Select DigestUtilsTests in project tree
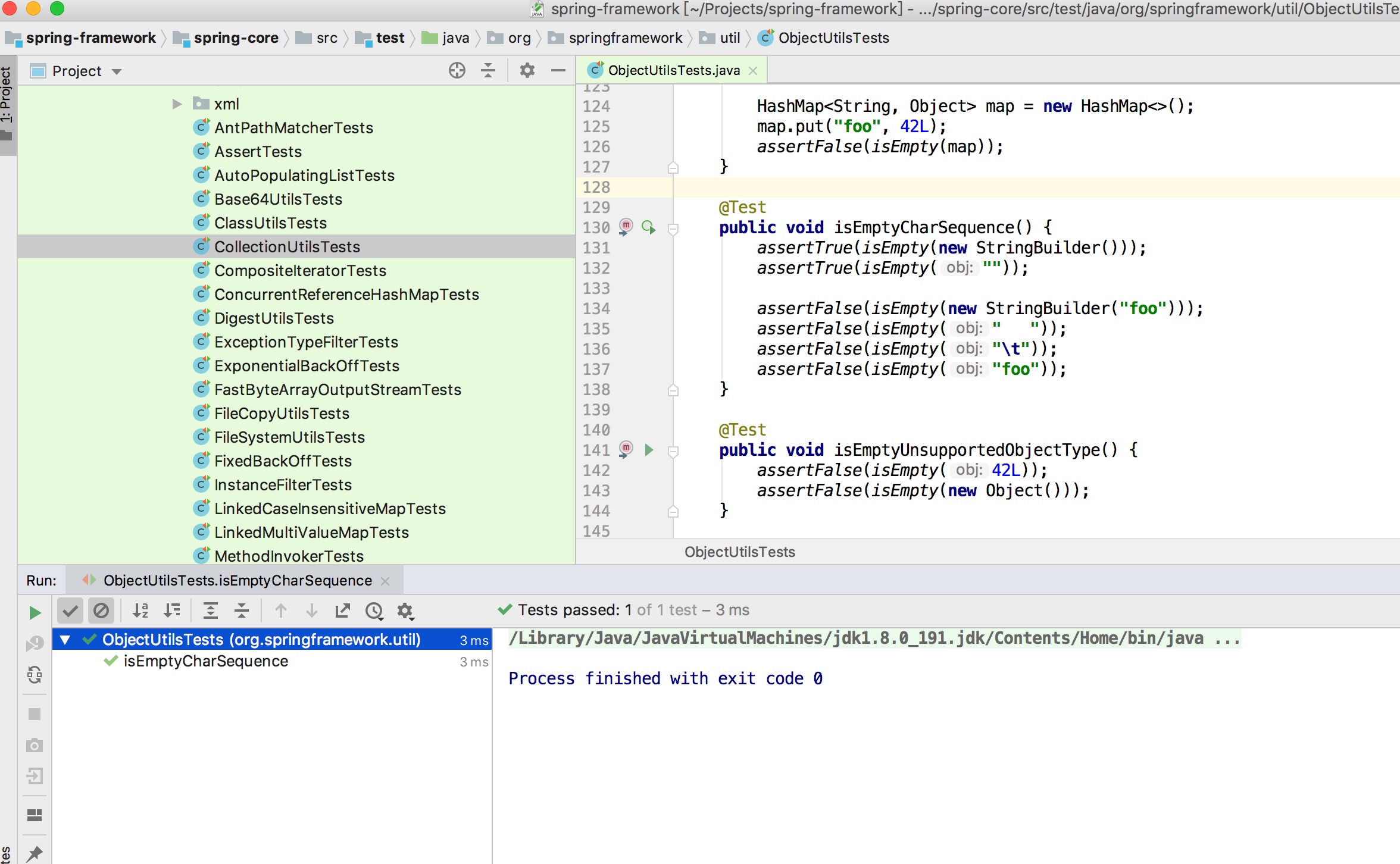Image resolution: width=1400 pixels, height=864 pixels. click(x=274, y=318)
